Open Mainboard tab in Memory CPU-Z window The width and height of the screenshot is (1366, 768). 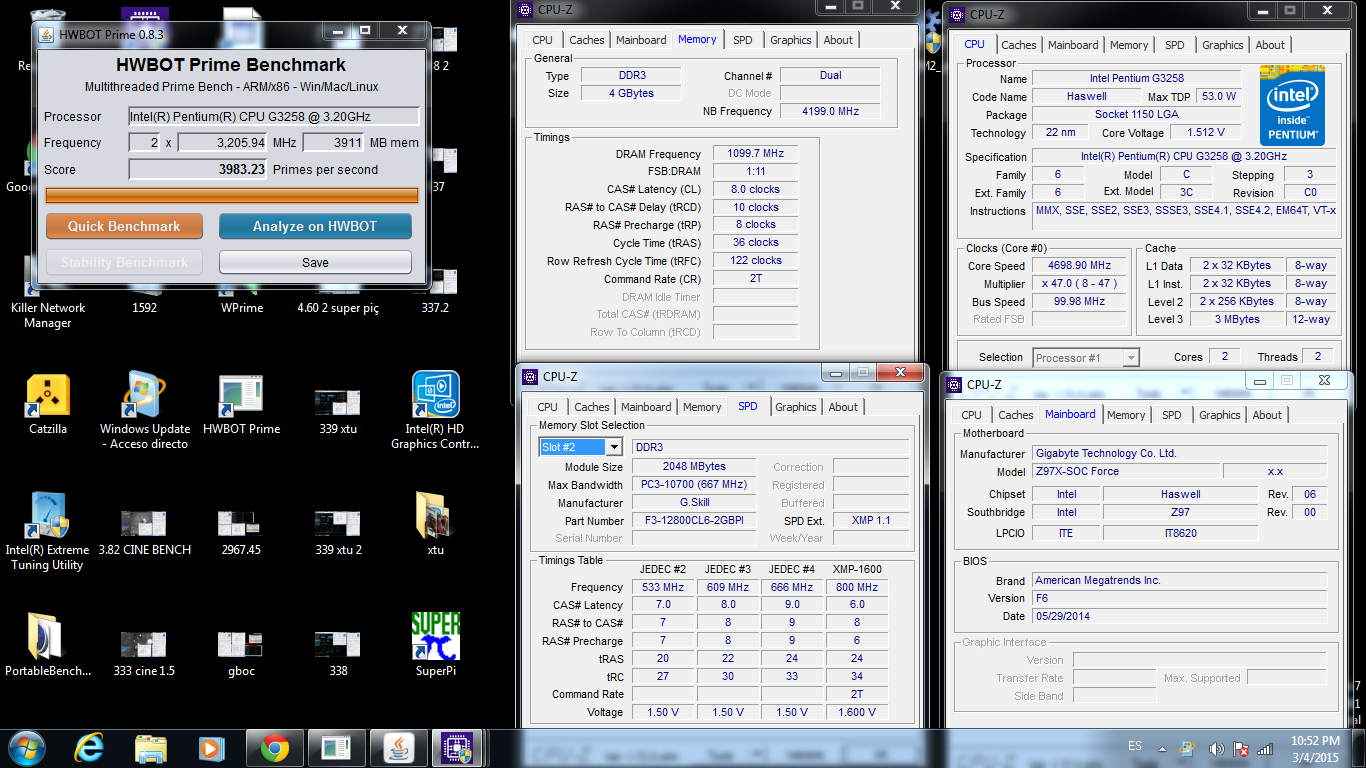pos(641,40)
